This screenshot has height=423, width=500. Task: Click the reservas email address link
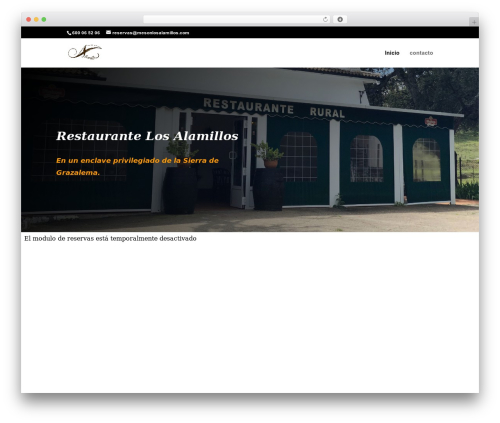click(150, 33)
